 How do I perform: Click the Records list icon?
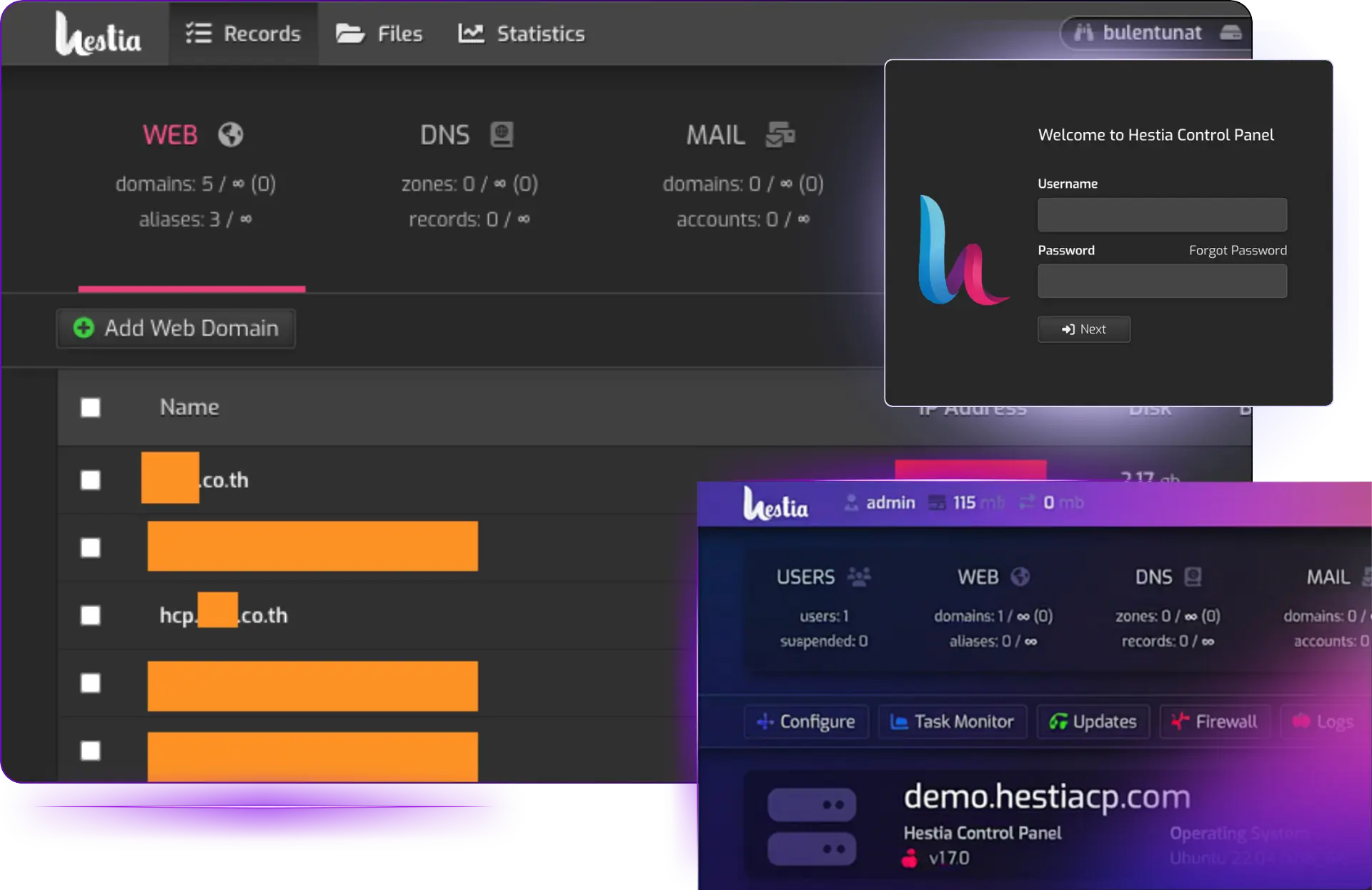coord(198,33)
